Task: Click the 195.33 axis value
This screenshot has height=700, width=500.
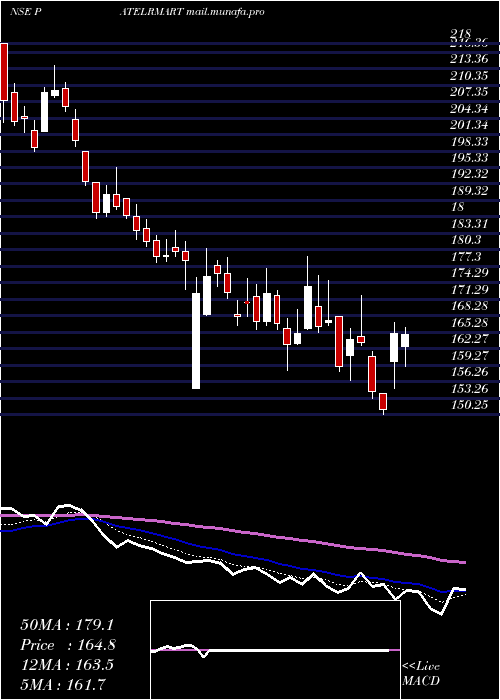Action: 469,158
